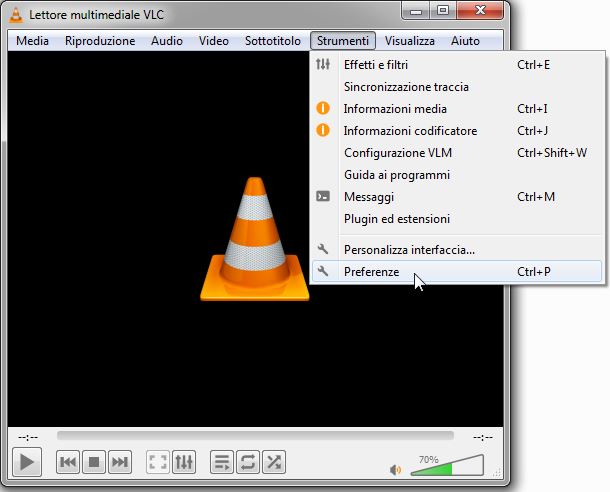Viewport: 610px width, 492px height.
Task: Open the Sottotitolo menu
Action: pos(273,41)
